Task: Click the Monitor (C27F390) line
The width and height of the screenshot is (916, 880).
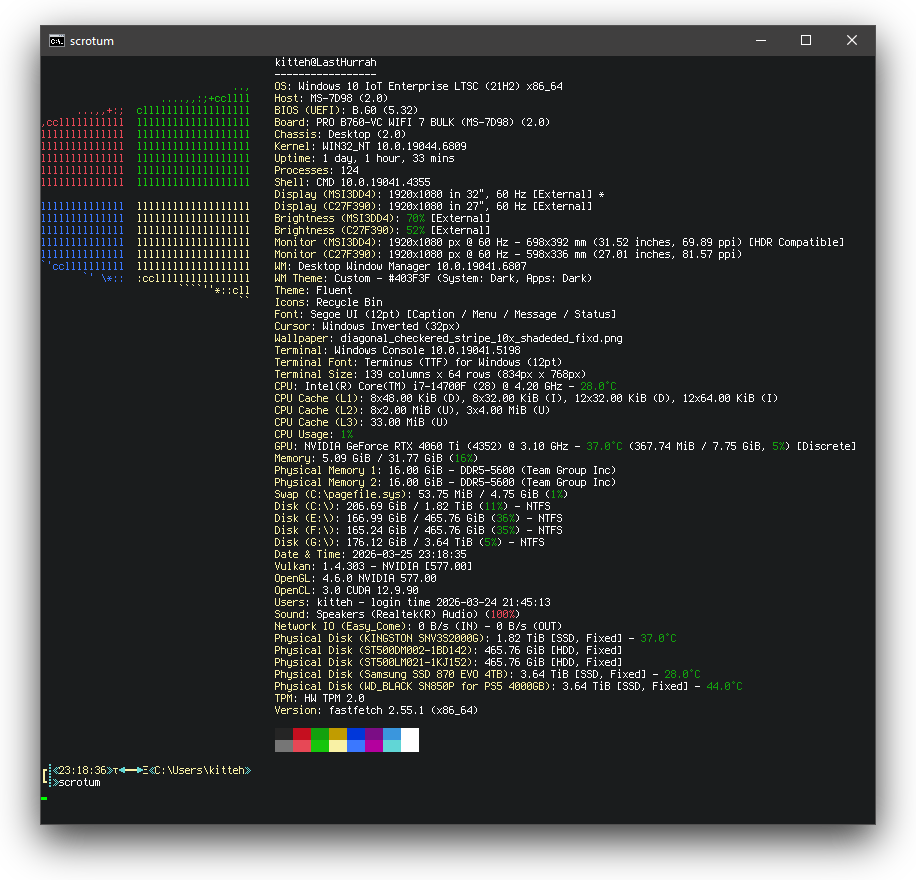Action: [508, 254]
